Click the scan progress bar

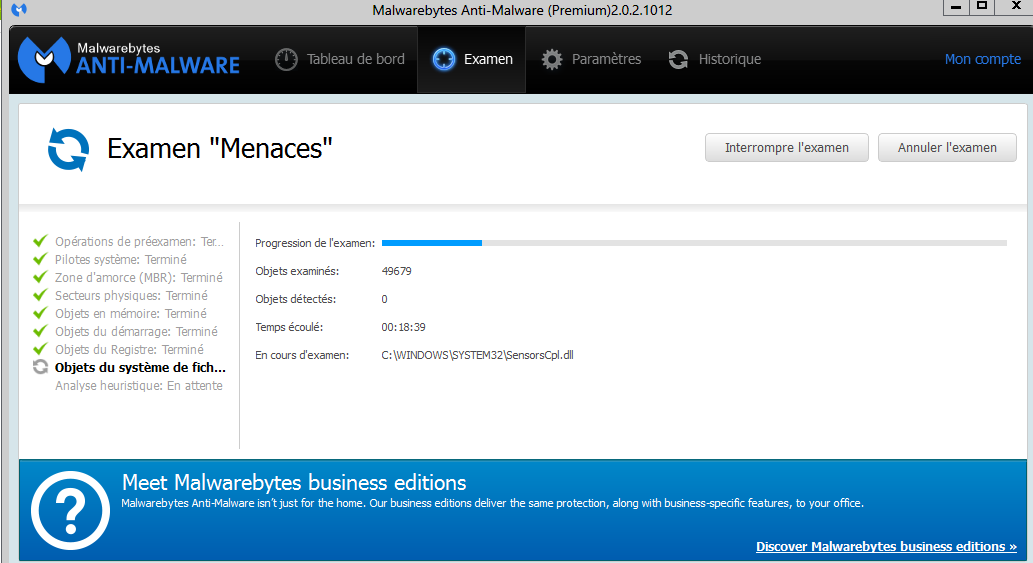pyautogui.click(x=694, y=243)
